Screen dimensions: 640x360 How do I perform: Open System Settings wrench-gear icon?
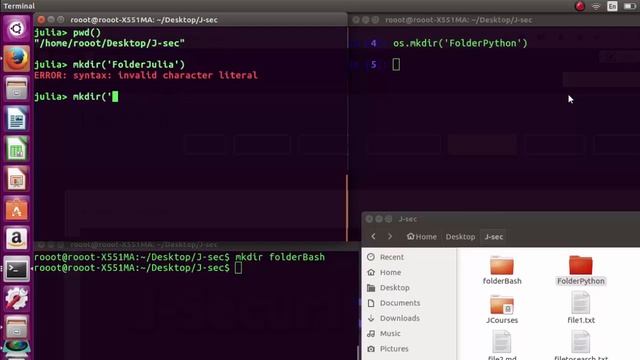pyautogui.click(x=16, y=299)
